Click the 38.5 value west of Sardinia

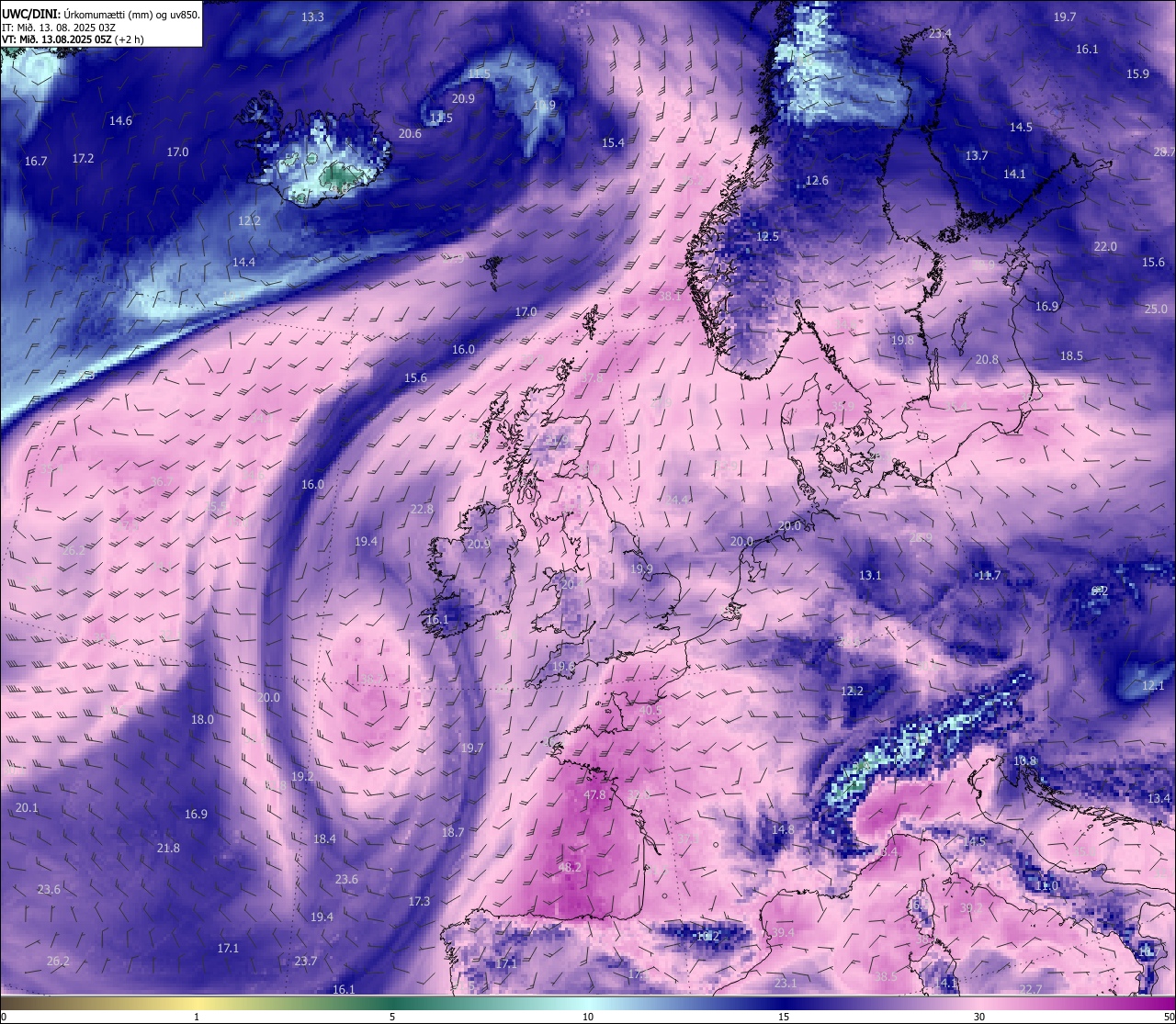point(886,977)
